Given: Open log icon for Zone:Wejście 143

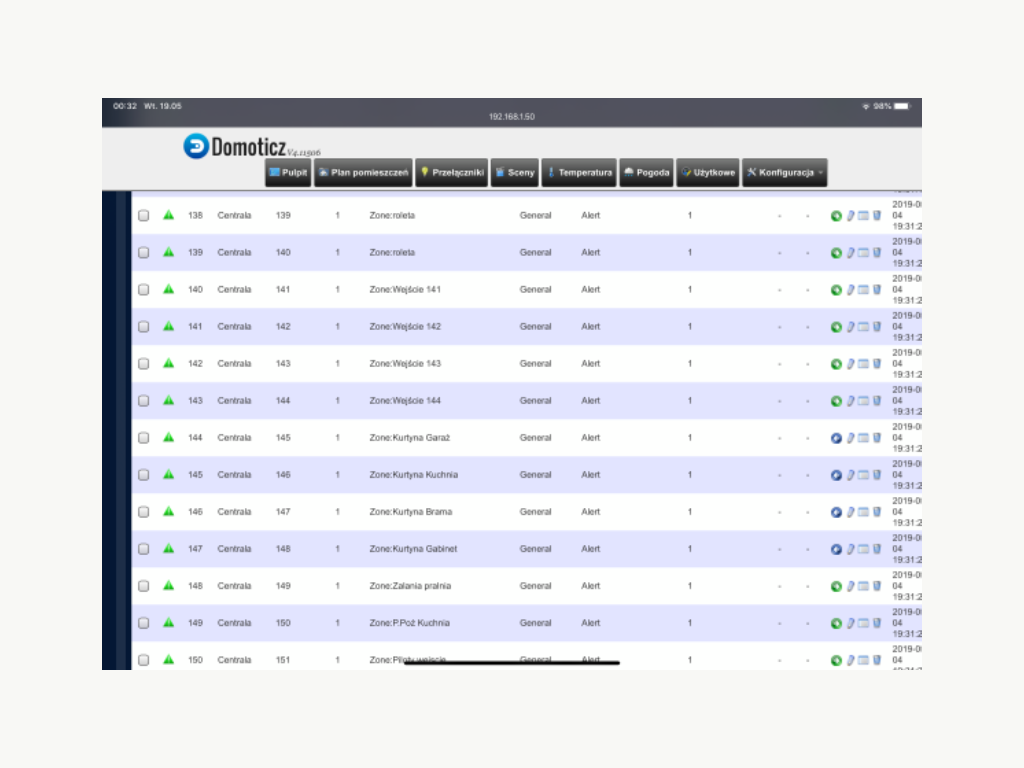Looking at the screenshot, I should pyautogui.click(x=863, y=364).
